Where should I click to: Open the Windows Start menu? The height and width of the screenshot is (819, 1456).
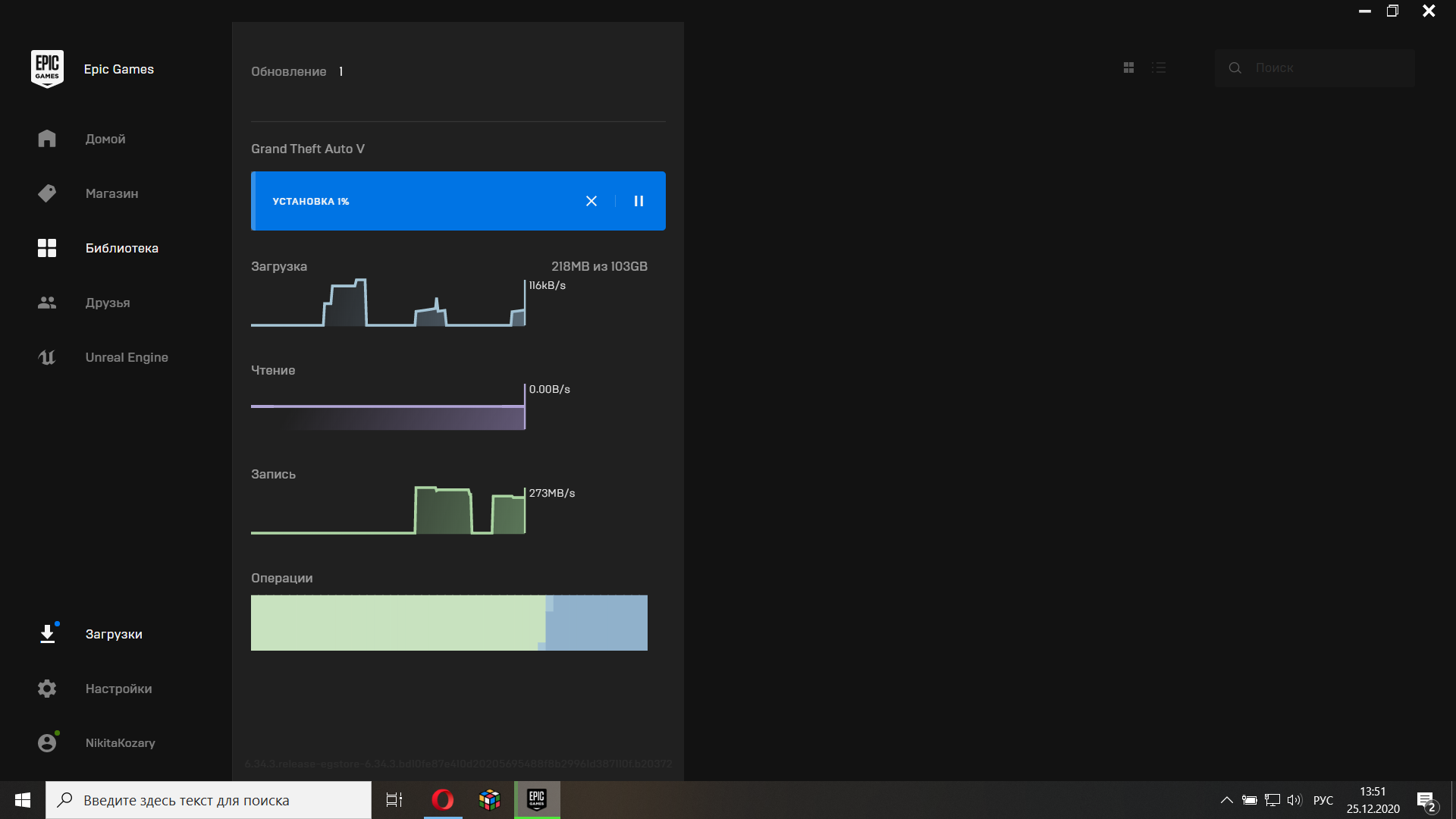(x=23, y=800)
